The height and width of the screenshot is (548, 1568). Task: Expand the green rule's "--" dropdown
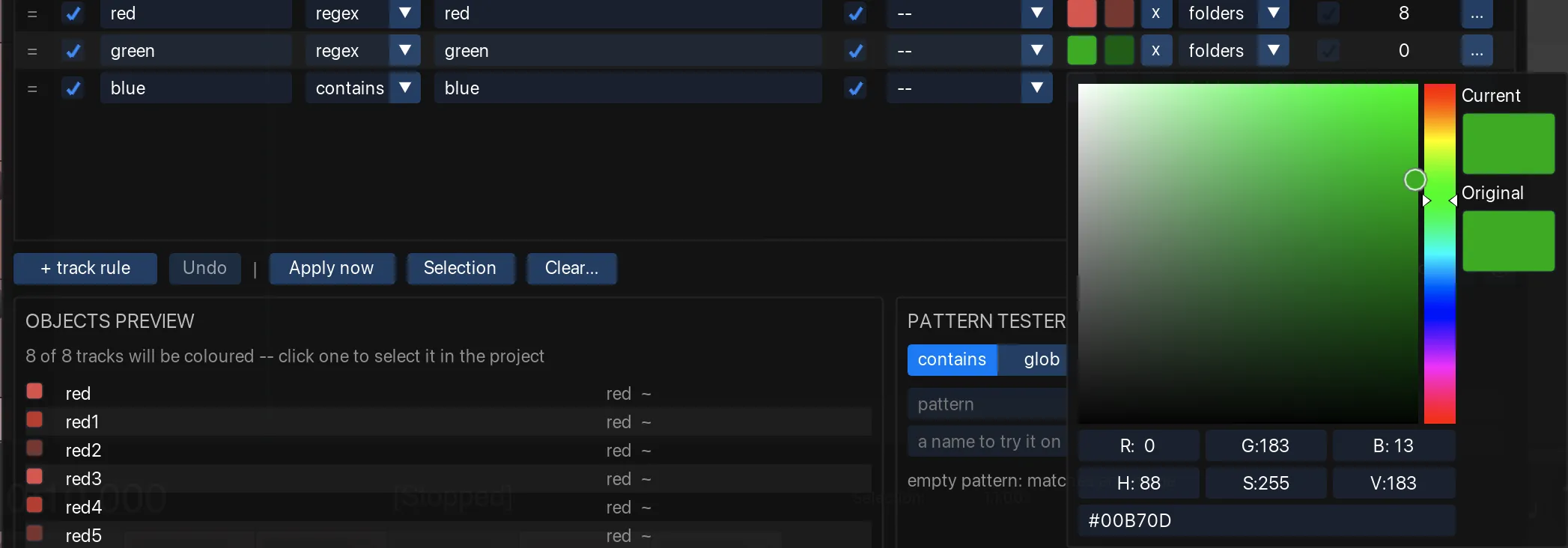coord(970,51)
